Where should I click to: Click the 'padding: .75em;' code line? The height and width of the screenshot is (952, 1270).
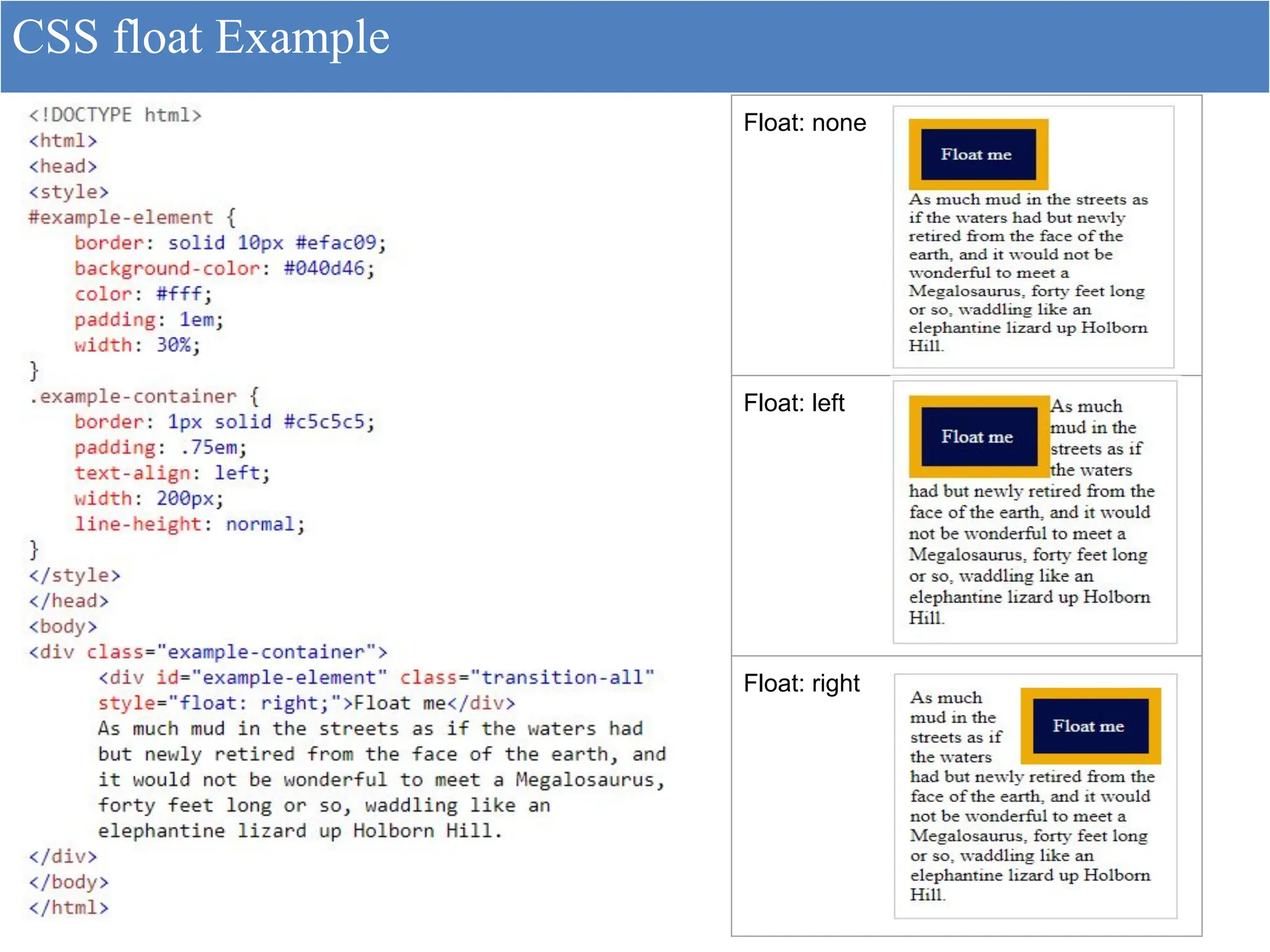point(161,447)
